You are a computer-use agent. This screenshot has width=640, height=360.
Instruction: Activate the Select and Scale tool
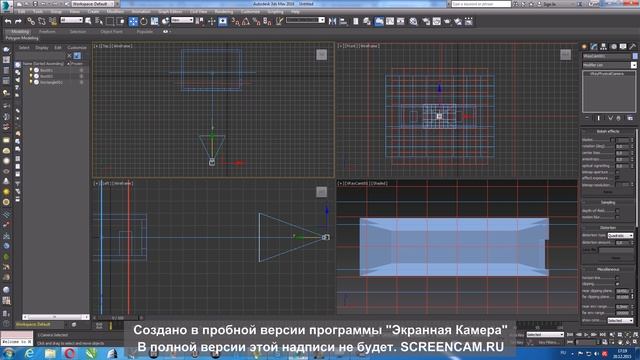[155, 21]
